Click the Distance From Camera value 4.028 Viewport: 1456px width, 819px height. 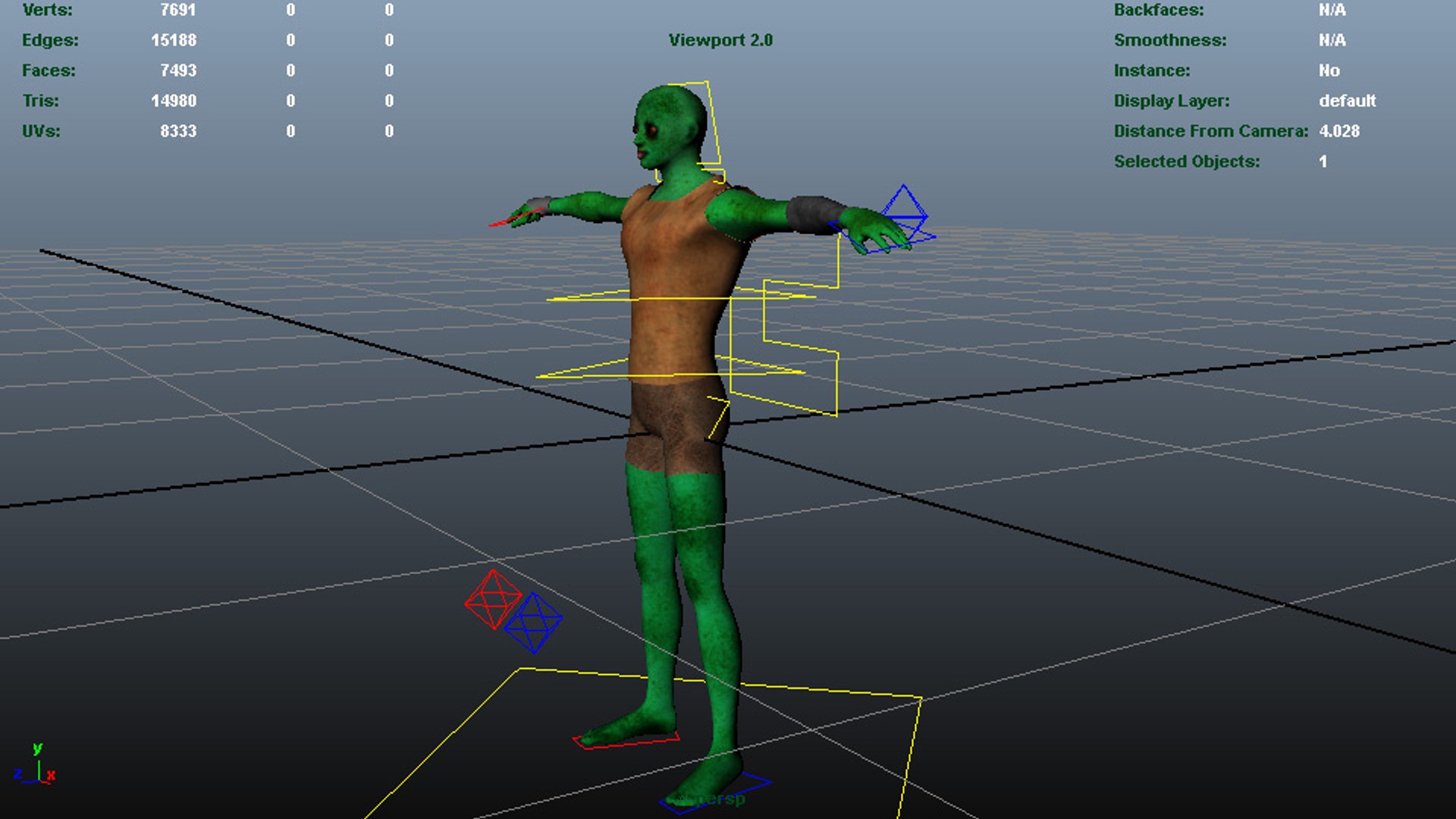click(1339, 131)
